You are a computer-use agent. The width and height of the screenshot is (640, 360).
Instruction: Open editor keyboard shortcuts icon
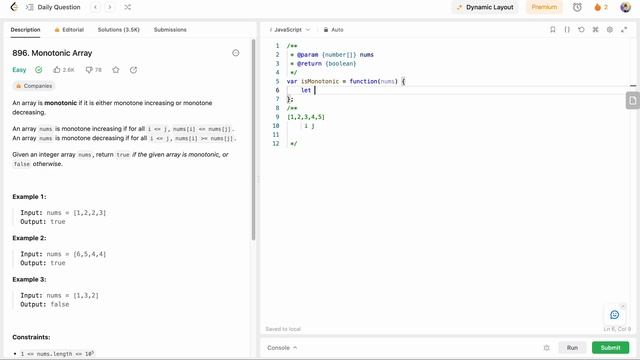tap(596, 30)
